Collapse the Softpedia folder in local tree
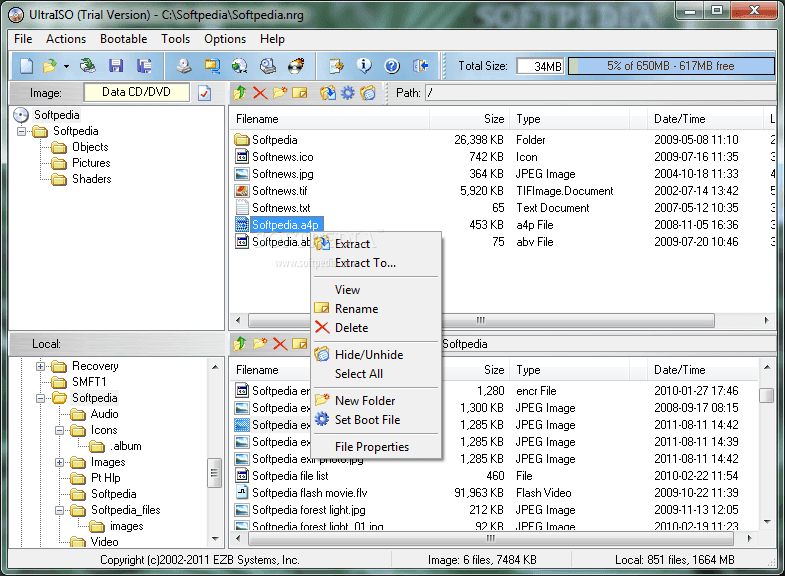The width and height of the screenshot is (785, 576). point(41,398)
